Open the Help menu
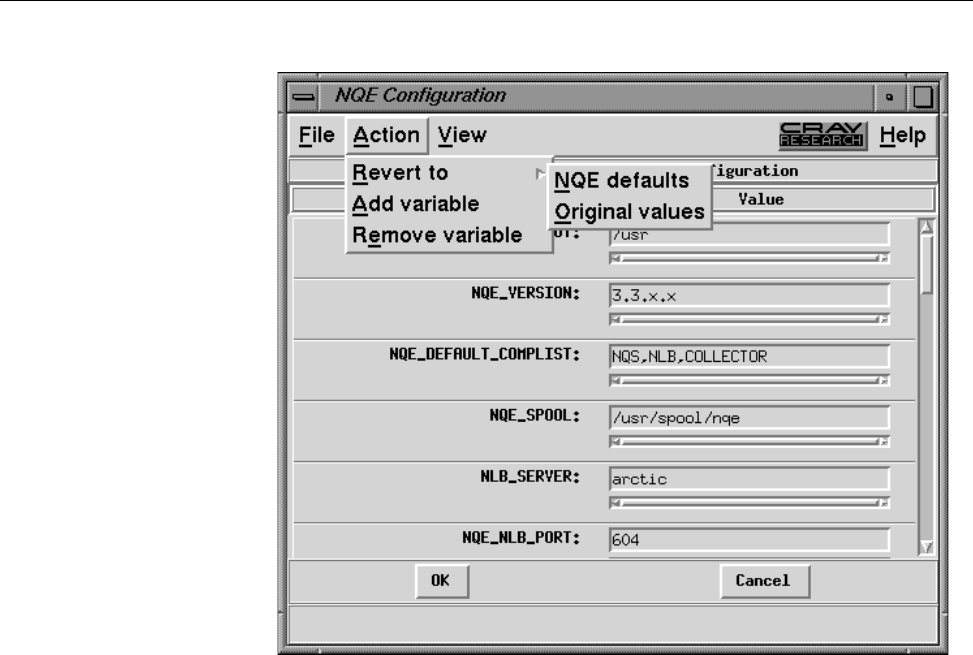Viewport: 973px width, 655px height. [x=902, y=135]
